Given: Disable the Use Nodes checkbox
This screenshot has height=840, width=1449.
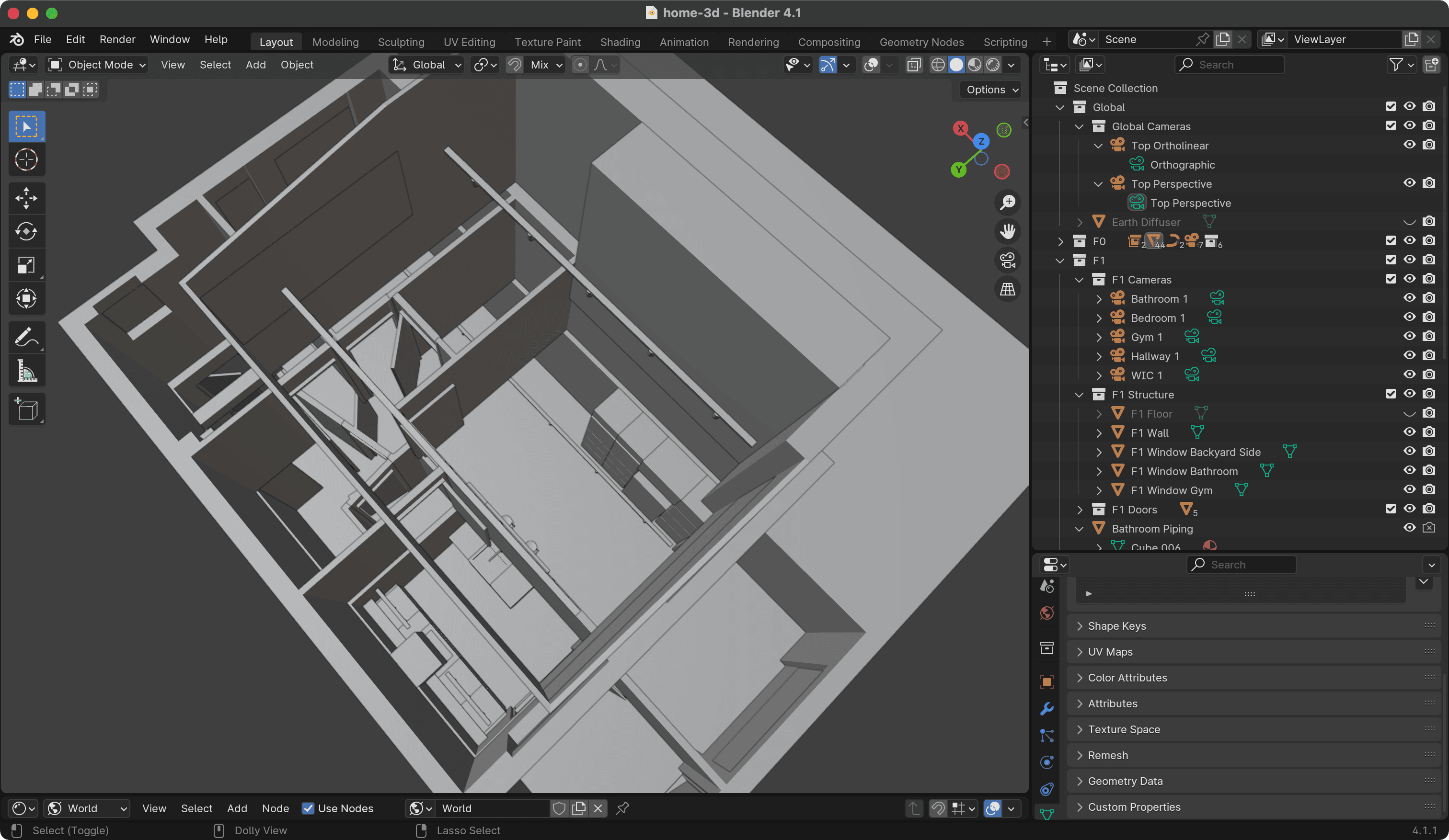Looking at the screenshot, I should click(308, 808).
